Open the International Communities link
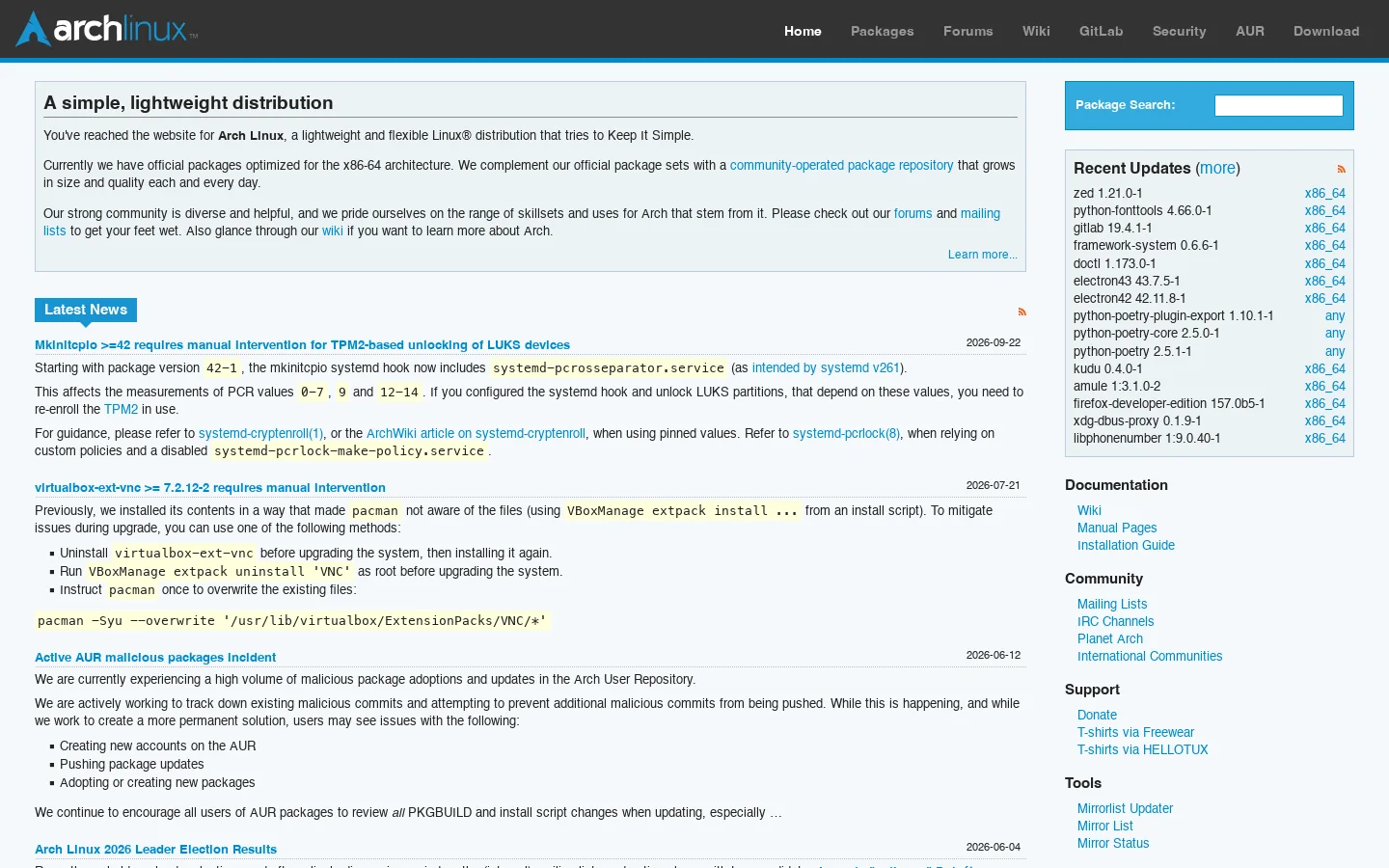 (1150, 656)
